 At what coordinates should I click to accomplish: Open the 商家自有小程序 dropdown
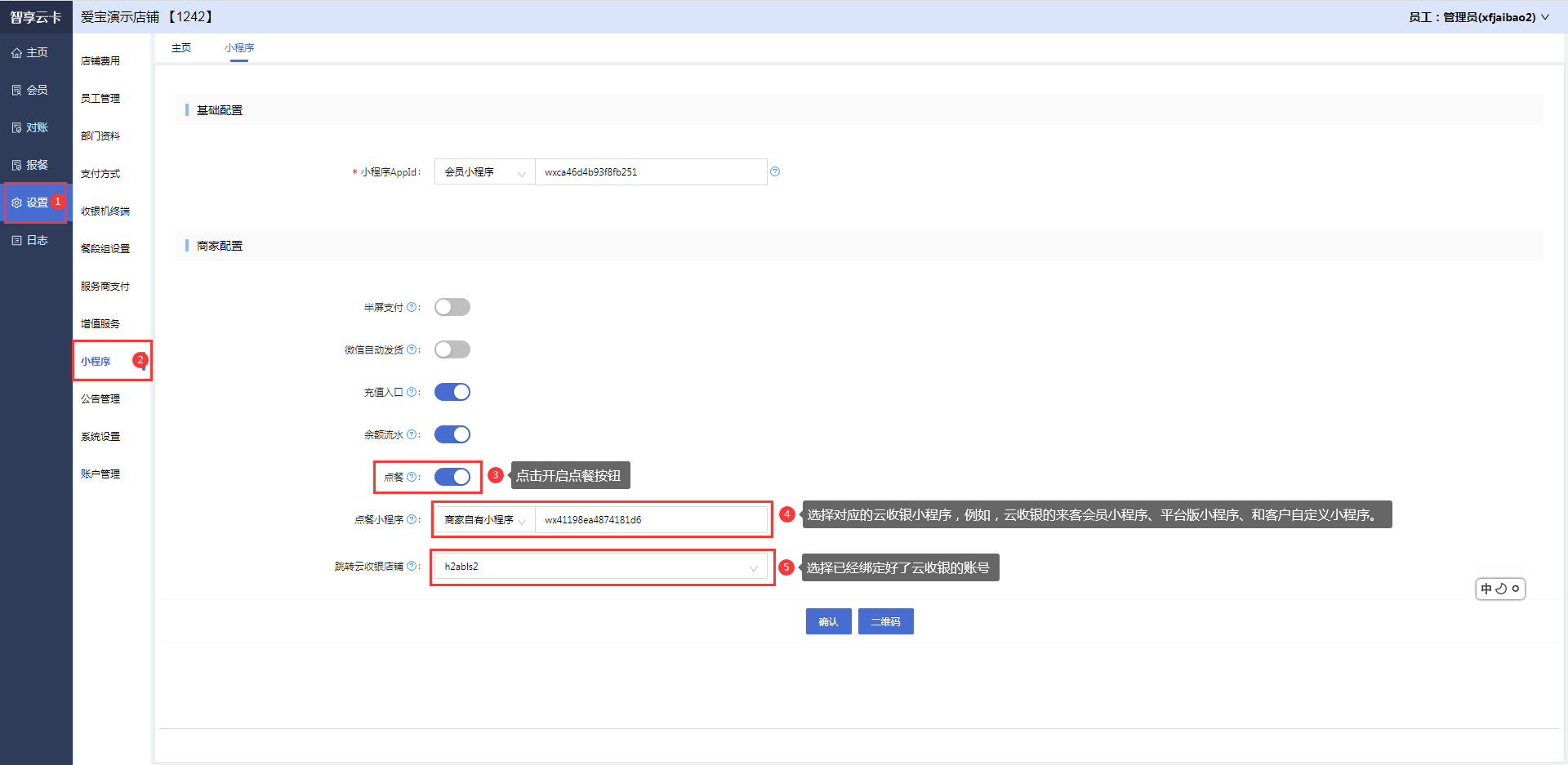(x=484, y=520)
